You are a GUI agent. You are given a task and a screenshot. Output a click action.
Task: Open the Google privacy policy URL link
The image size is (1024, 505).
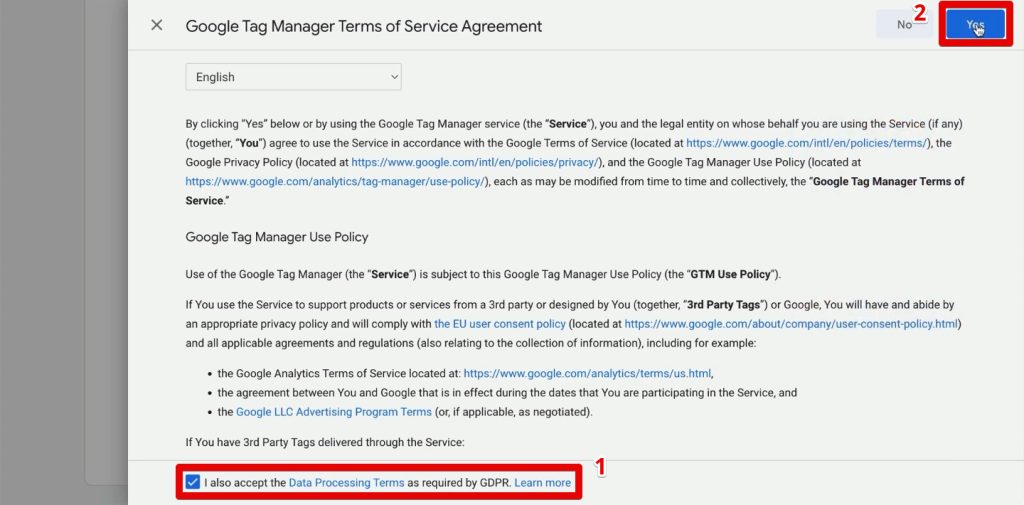pos(475,162)
